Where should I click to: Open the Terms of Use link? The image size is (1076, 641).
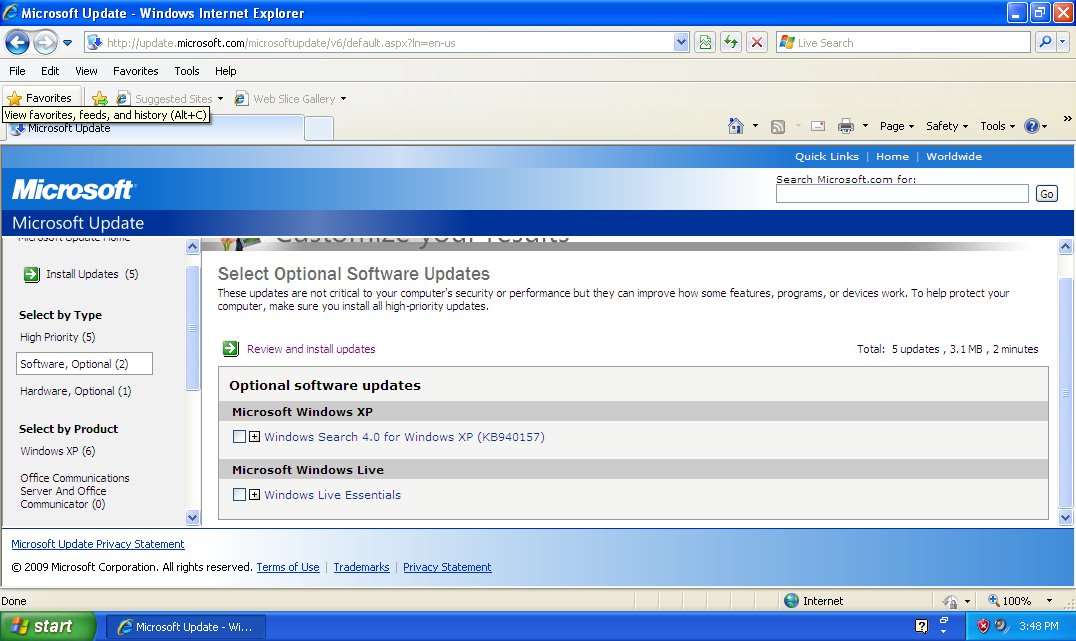tap(288, 567)
